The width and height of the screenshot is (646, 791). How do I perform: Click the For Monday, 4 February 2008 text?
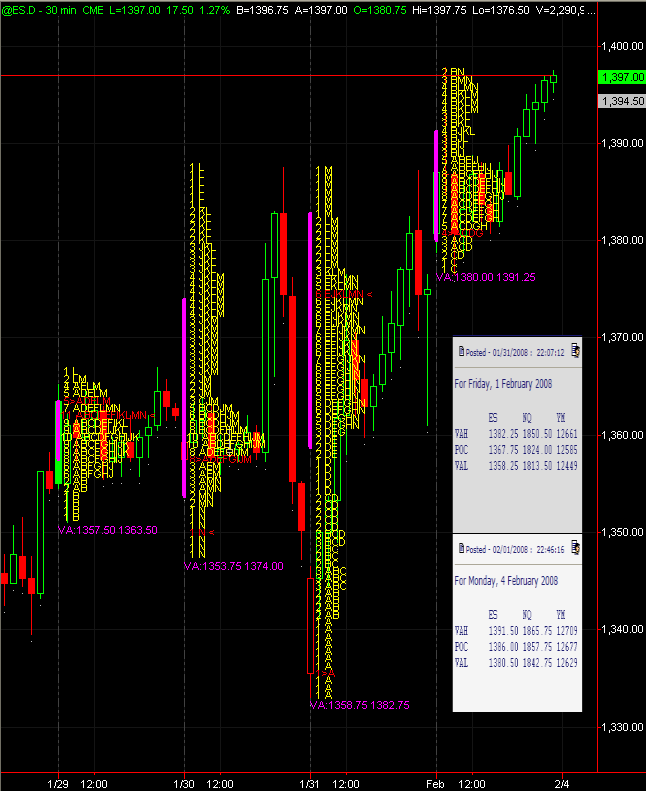pos(506,581)
